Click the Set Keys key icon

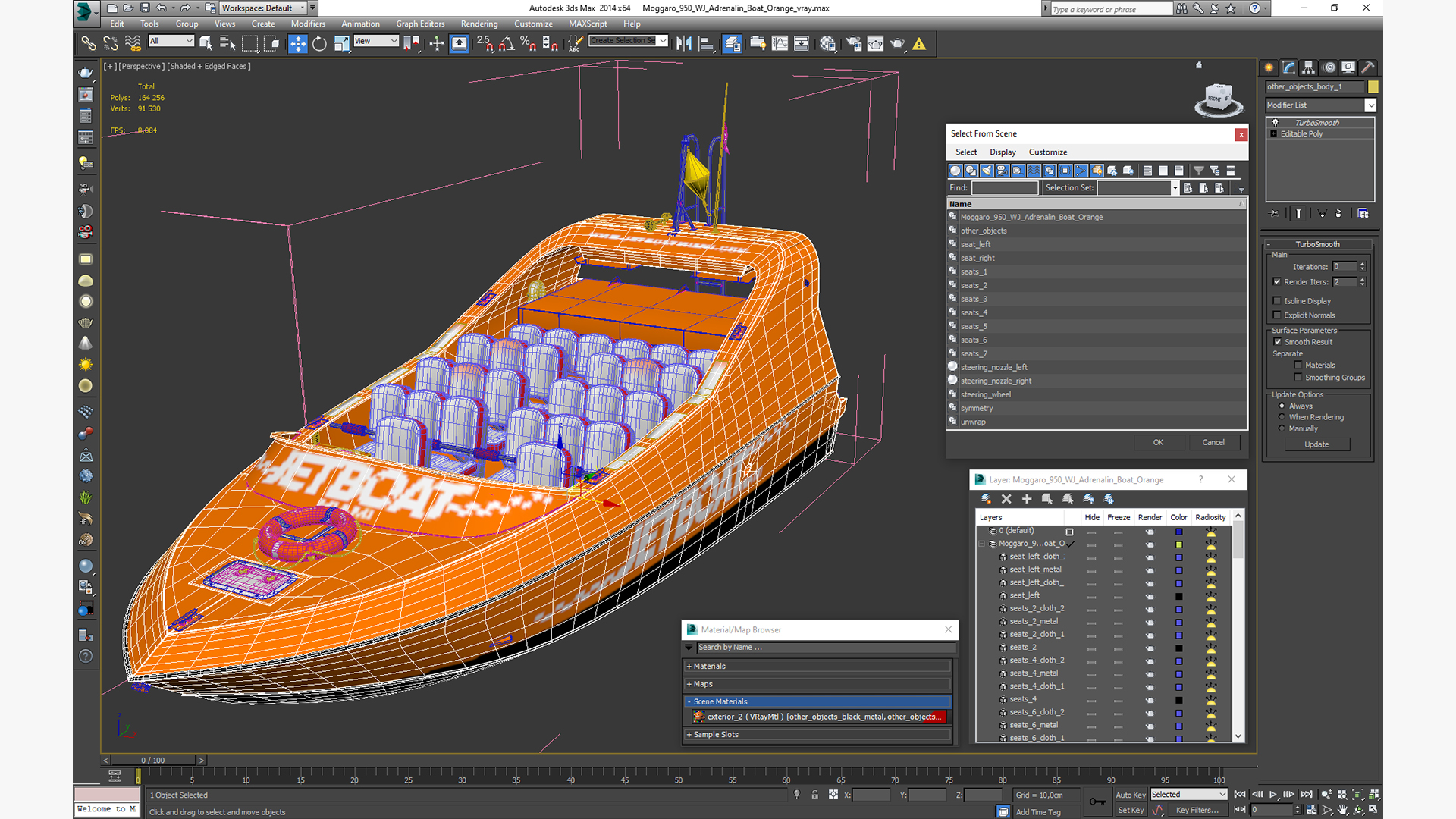coord(1097,802)
